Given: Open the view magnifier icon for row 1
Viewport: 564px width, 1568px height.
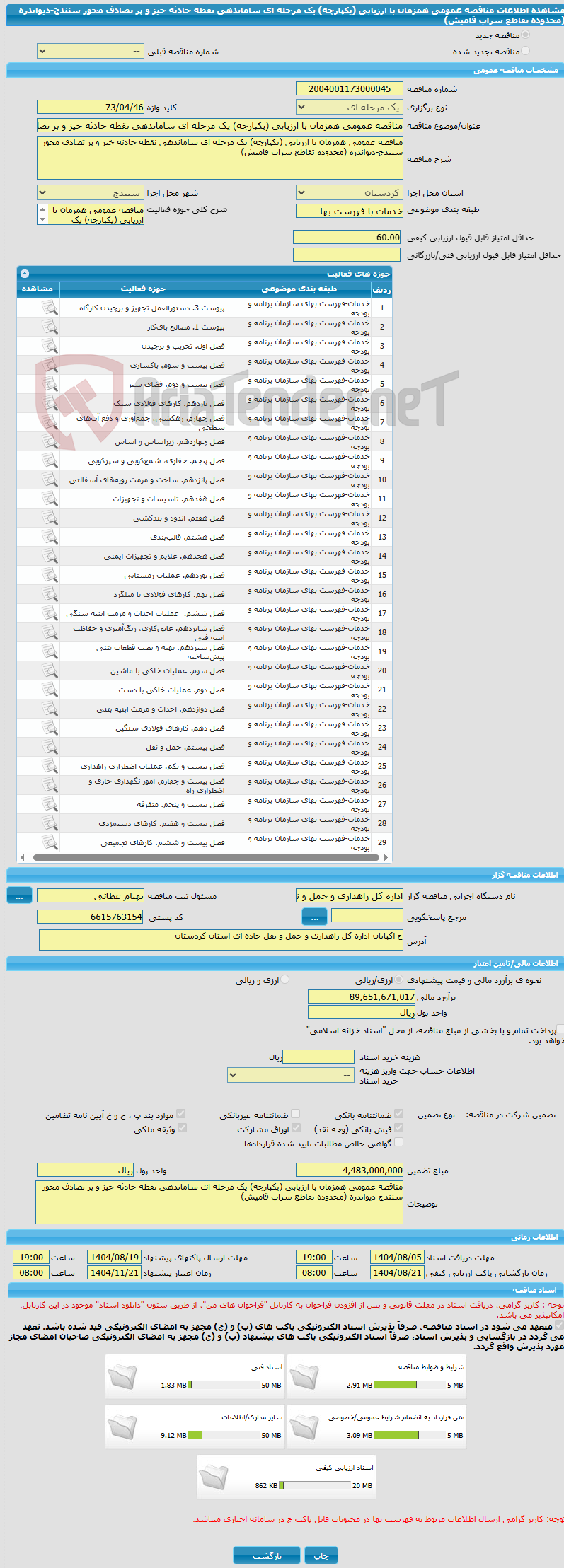Looking at the screenshot, I should (49, 308).
